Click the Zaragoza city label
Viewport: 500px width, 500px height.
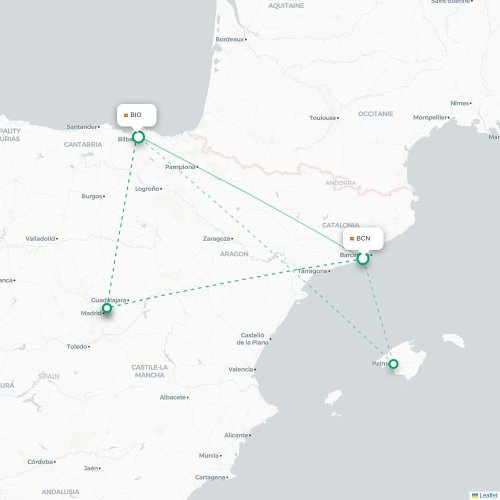pos(216,239)
